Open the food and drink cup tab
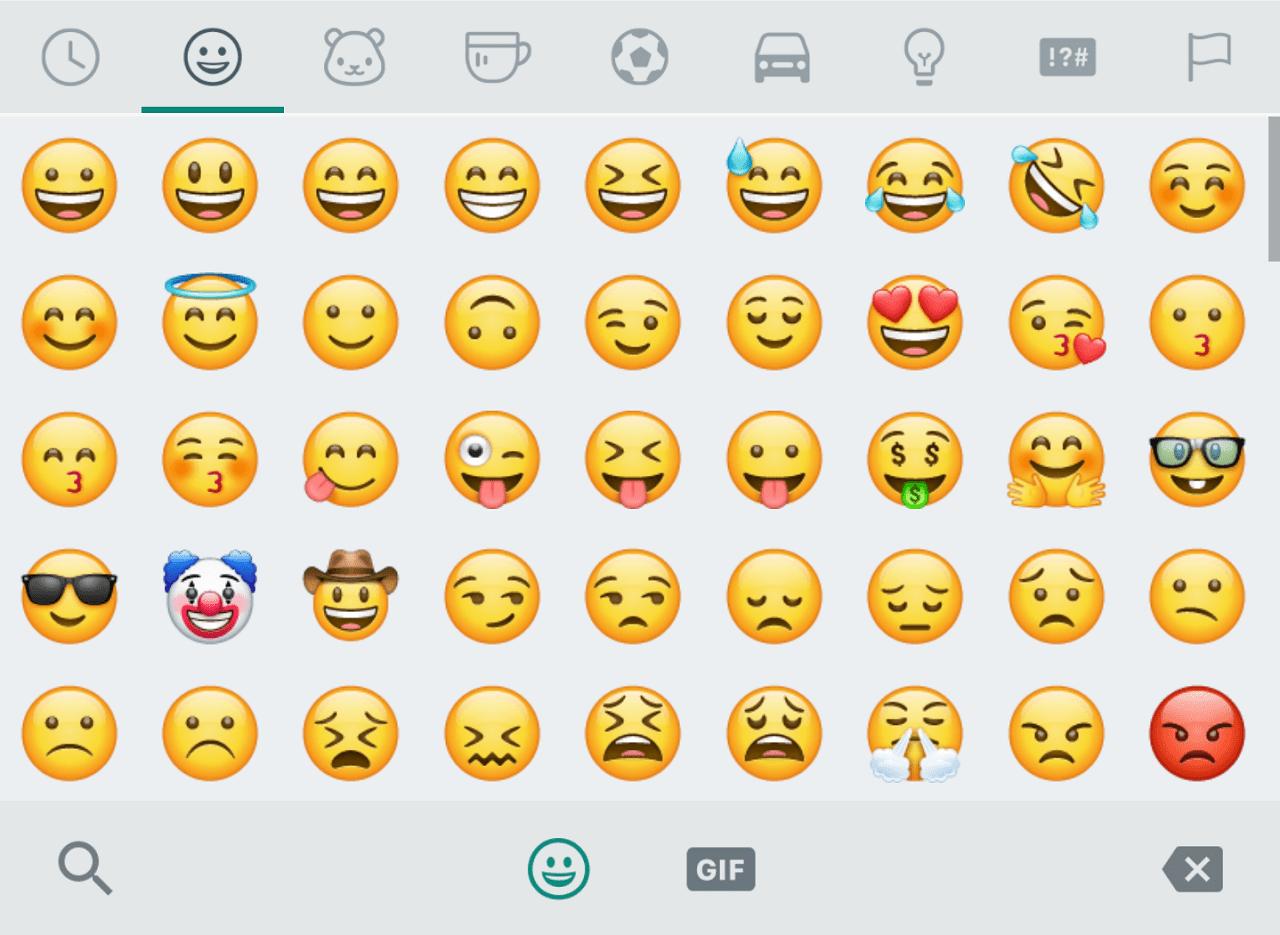The image size is (1280, 935). 497,56
